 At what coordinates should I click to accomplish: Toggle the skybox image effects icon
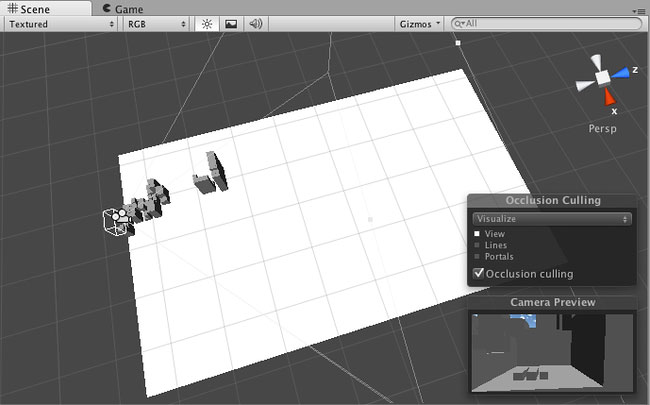pyautogui.click(x=231, y=24)
